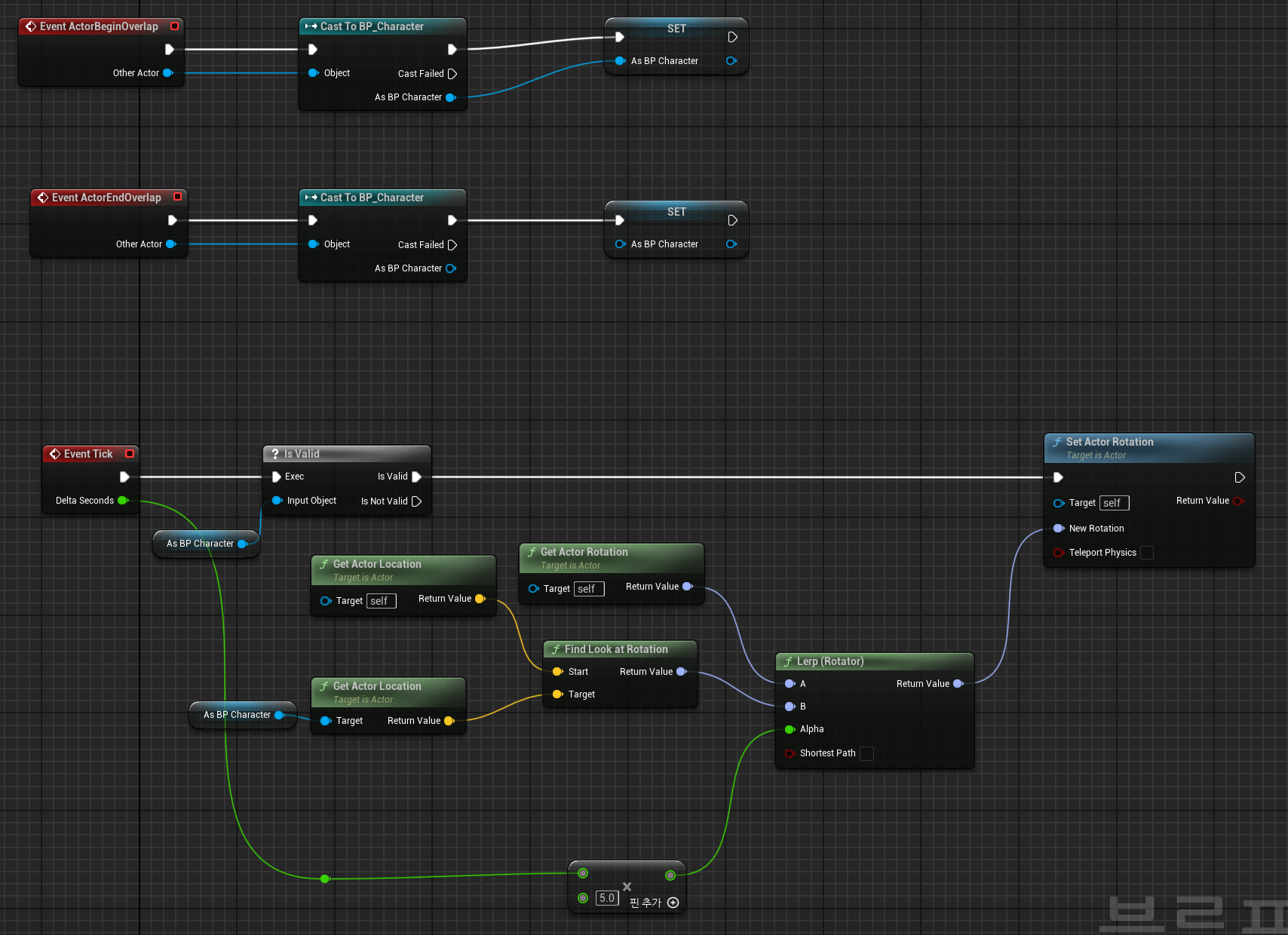Toggle the Teleport Physics checkbox
1288x935 pixels.
pos(1147,553)
